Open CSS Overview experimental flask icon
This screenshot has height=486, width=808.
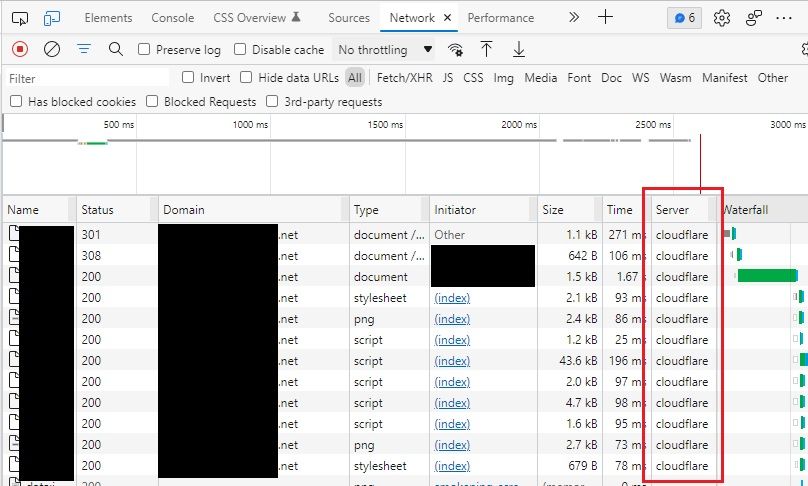[x=296, y=17]
